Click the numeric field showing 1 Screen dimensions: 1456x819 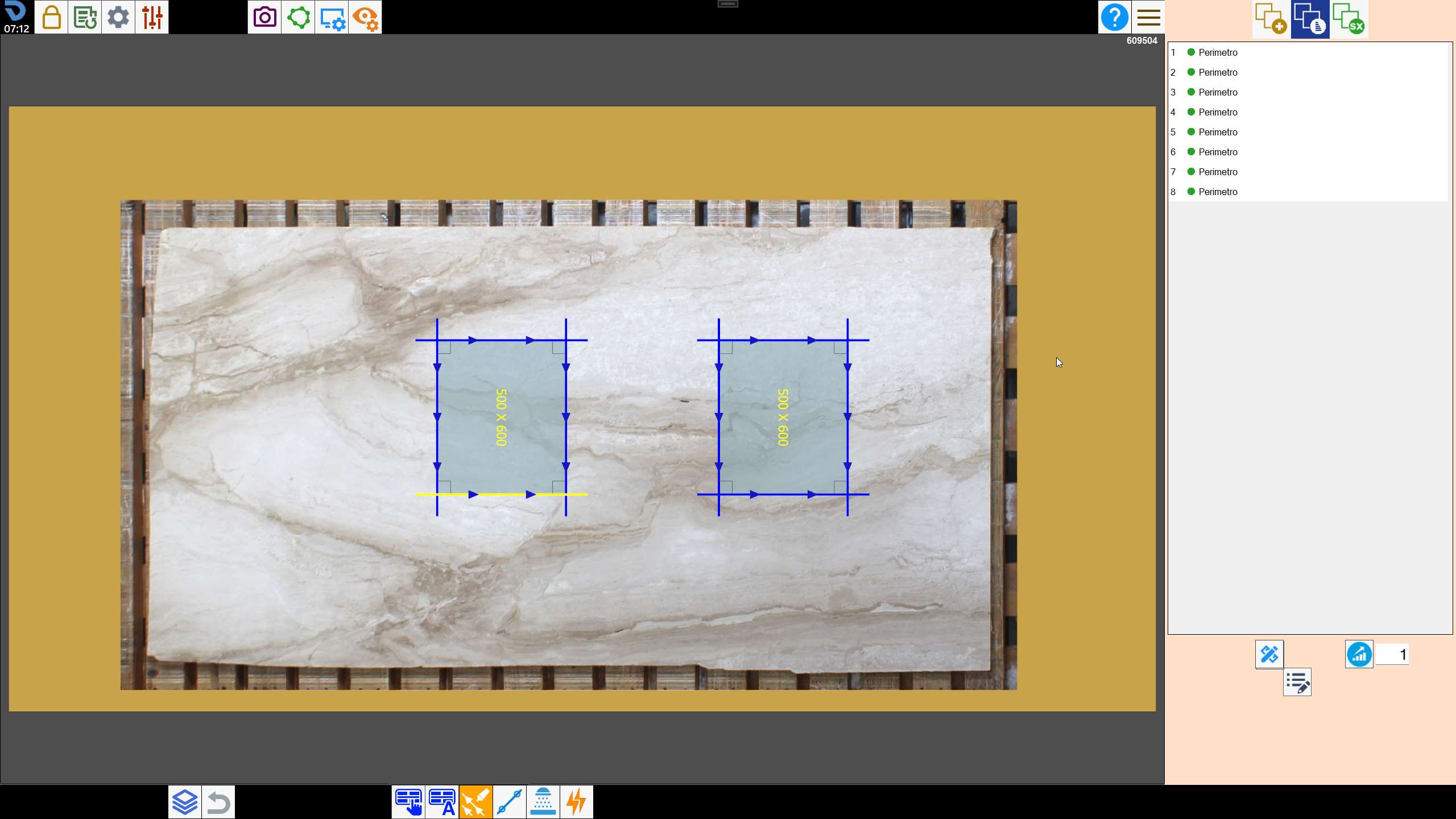pyautogui.click(x=1392, y=655)
